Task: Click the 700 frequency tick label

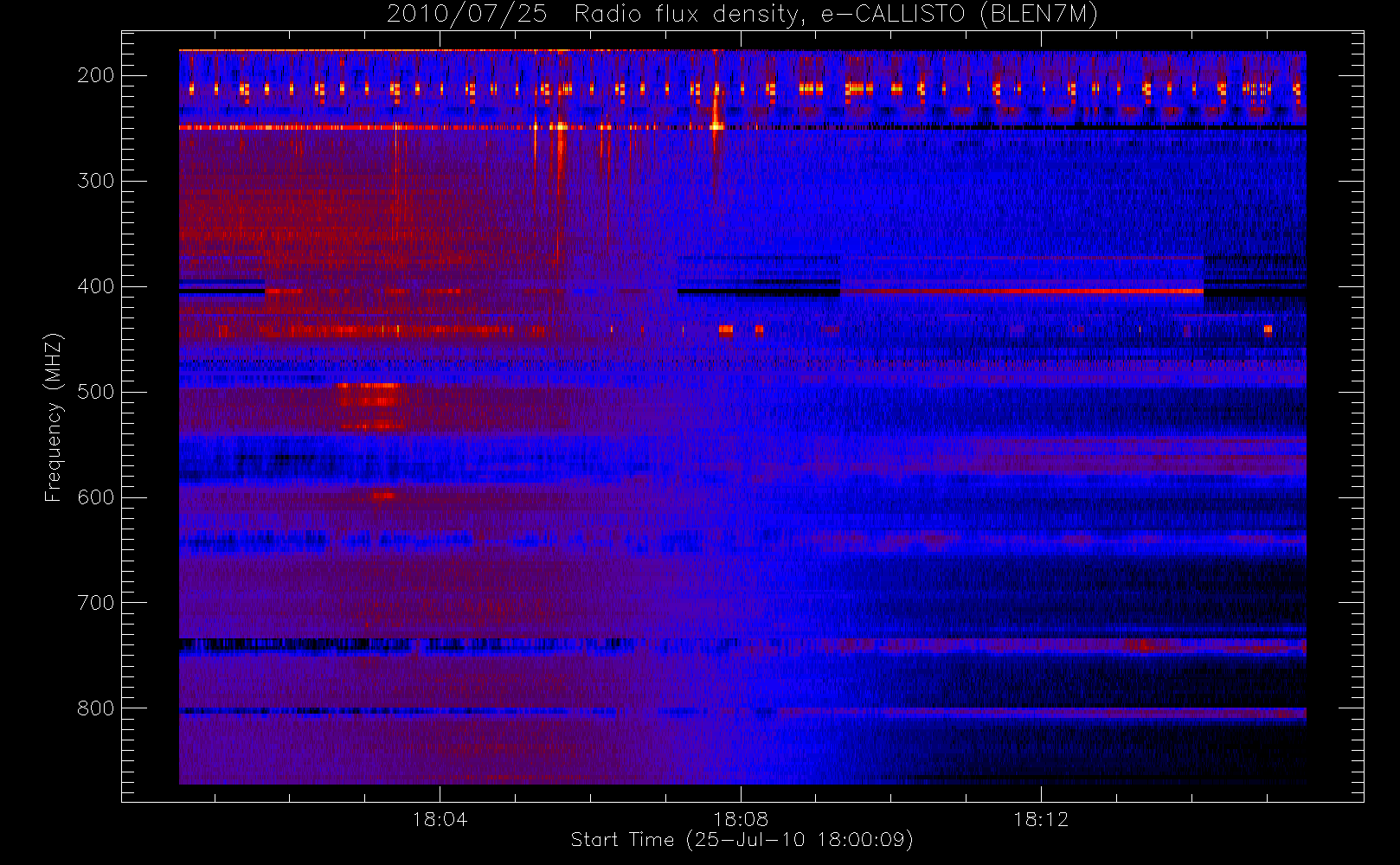Action: [x=96, y=603]
